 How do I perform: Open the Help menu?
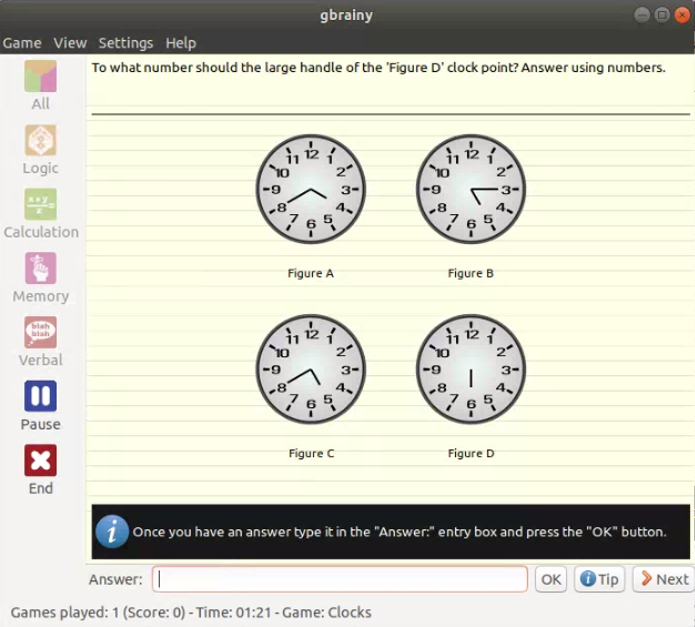(x=181, y=43)
